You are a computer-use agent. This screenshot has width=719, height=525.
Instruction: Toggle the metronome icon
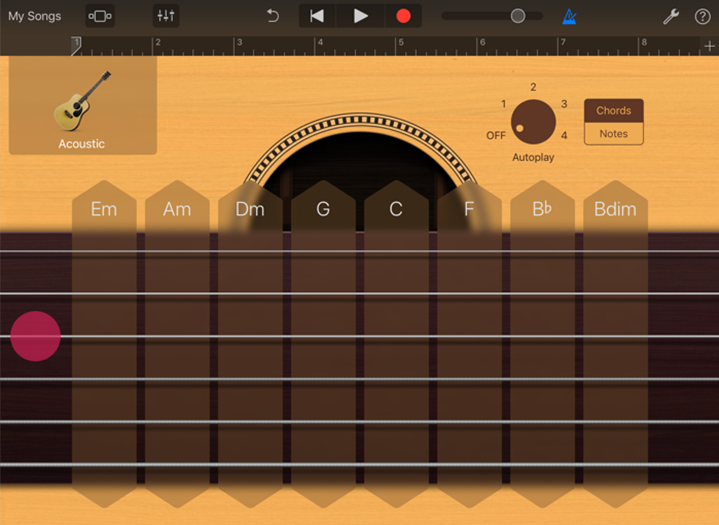point(569,17)
